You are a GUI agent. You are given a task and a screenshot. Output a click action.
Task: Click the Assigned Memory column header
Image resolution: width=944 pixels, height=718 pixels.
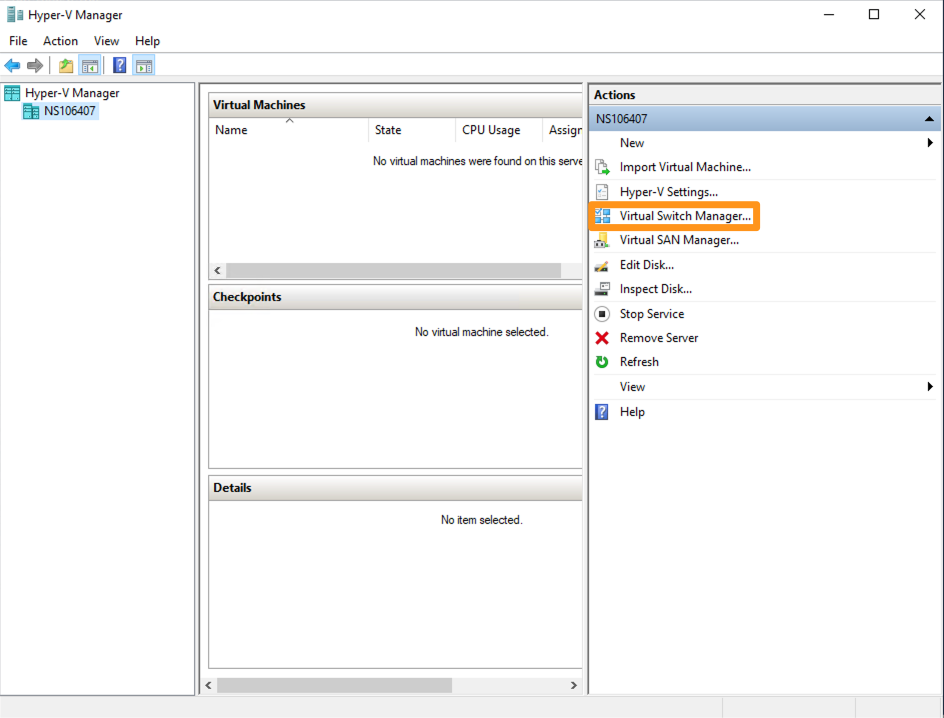point(562,130)
